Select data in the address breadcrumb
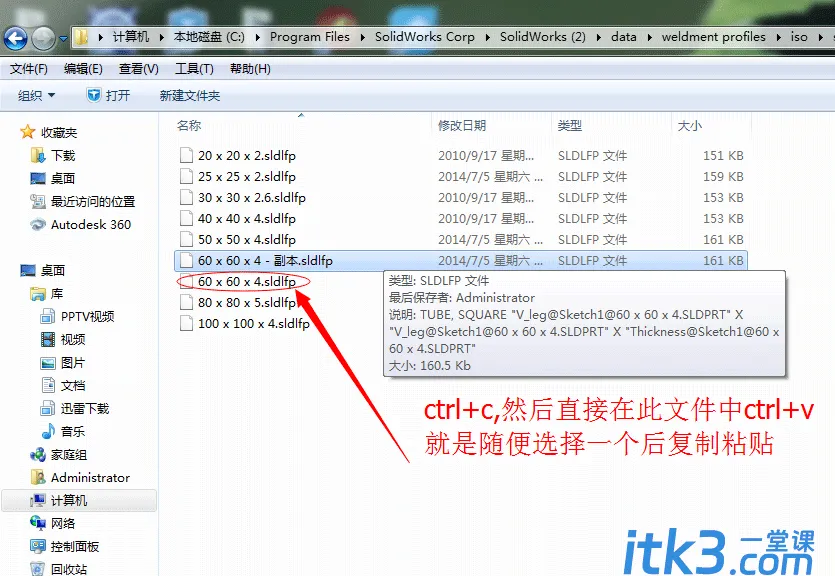 coord(624,37)
